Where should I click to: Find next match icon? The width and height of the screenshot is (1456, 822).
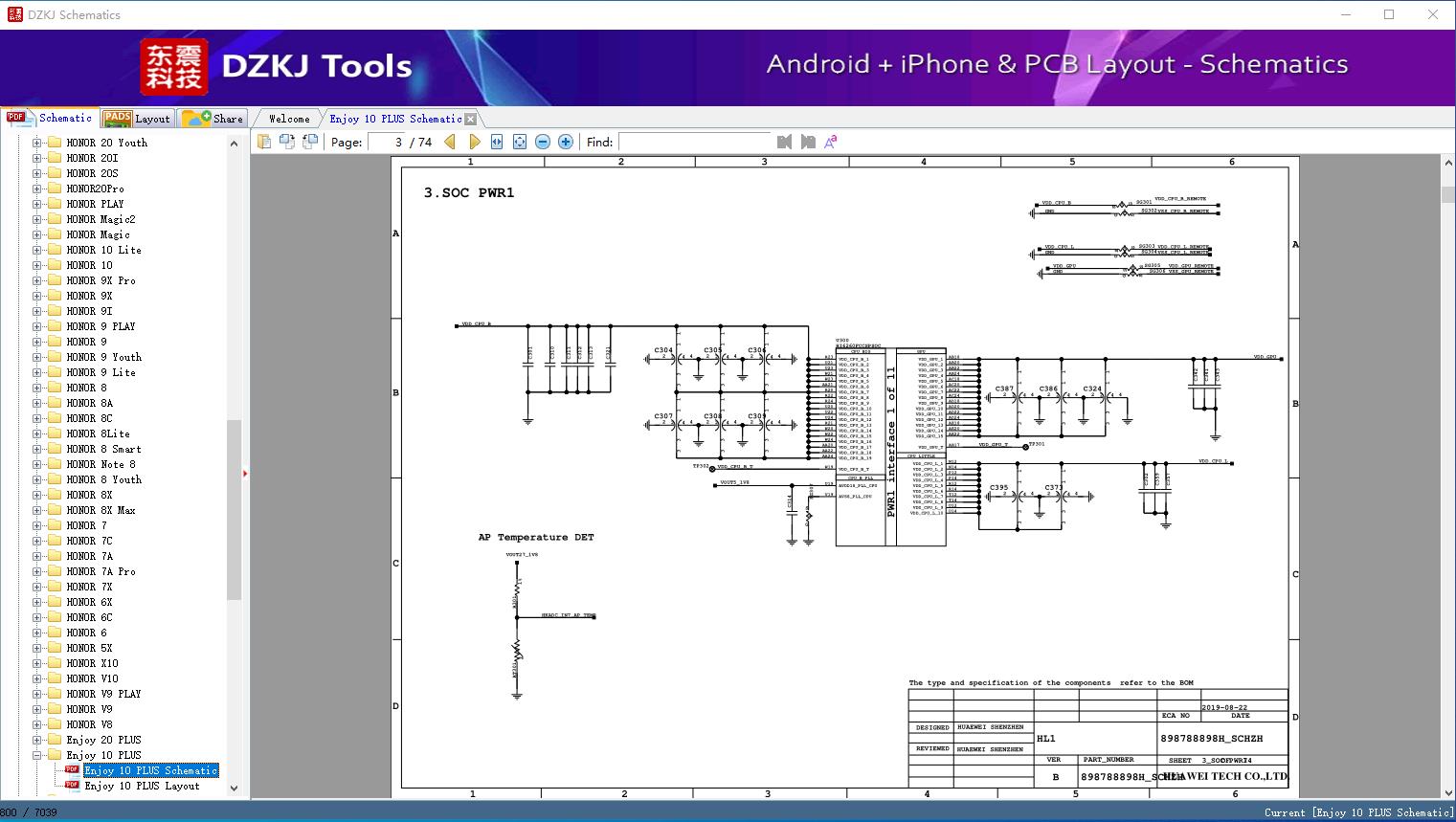coord(808,142)
